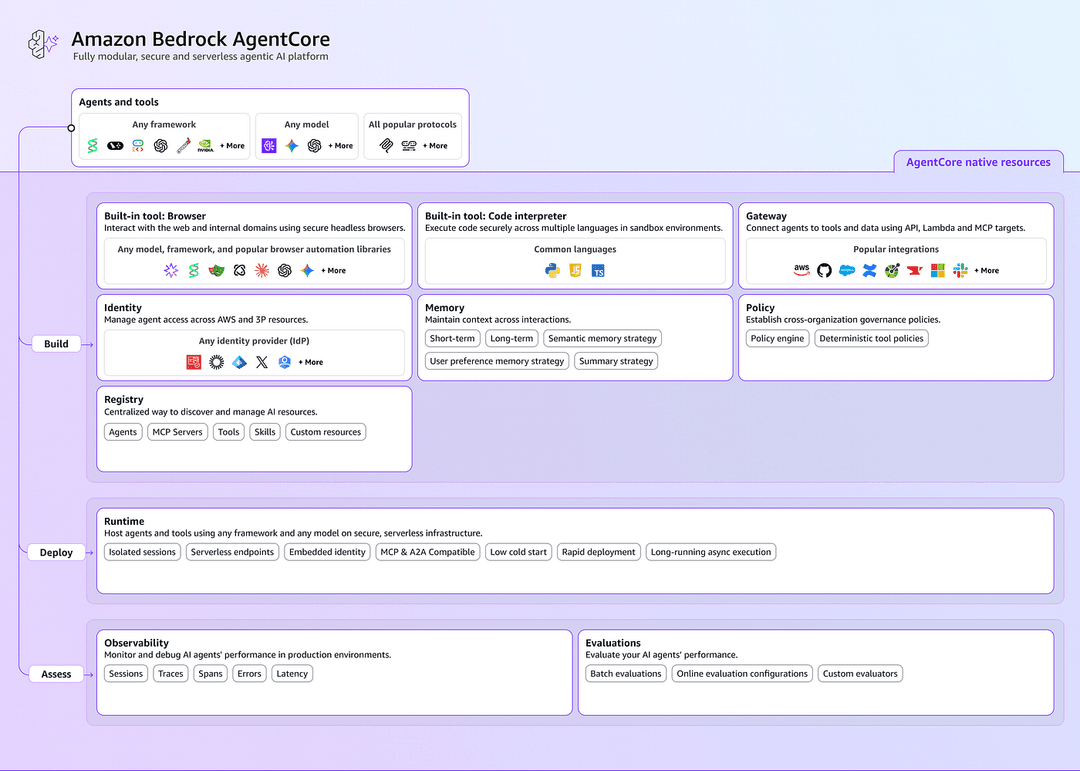This screenshot has height=771, width=1080.
Task: Click the purple brain icon under Any model
Action: 269,146
